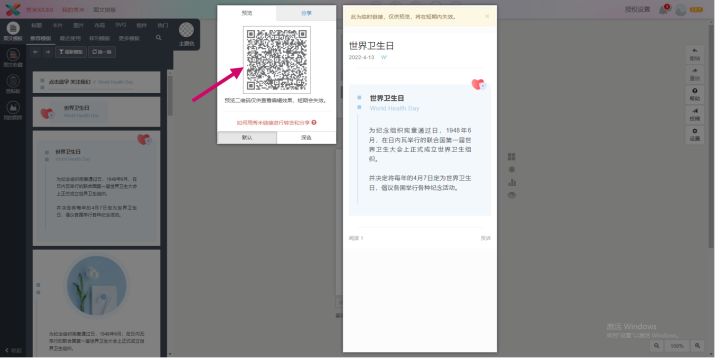Go to previous template page arrow
This screenshot has width=720, height=360.
(36, 52)
